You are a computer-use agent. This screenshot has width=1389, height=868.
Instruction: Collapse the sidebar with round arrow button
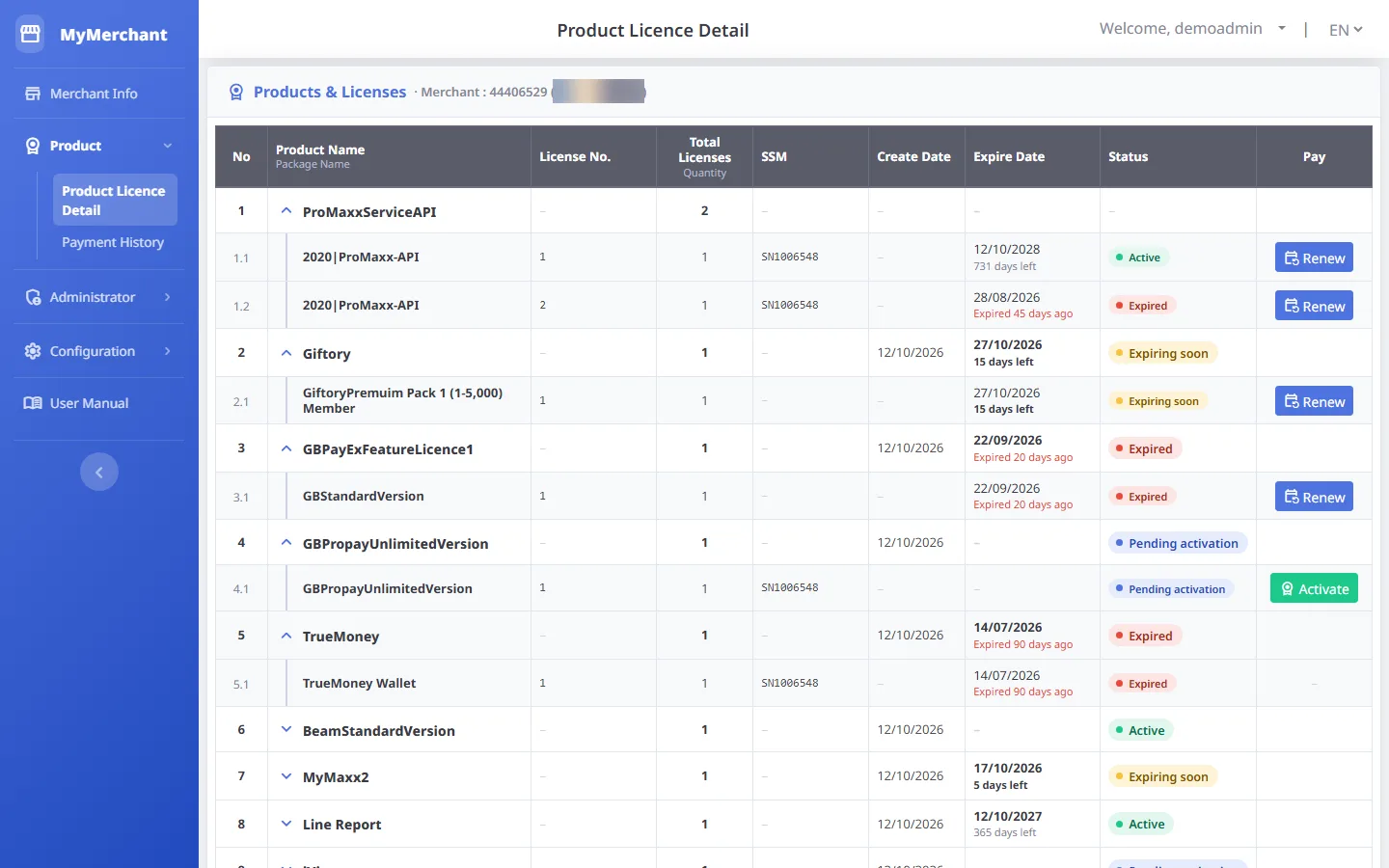tap(99, 472)
